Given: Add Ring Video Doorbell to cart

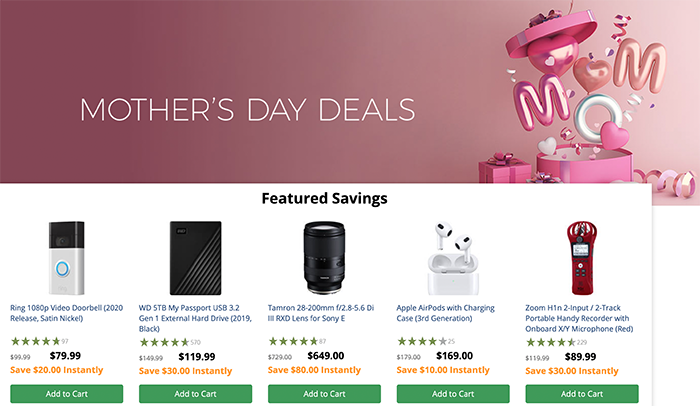Looking at the screenshot, I should (66, 394).
